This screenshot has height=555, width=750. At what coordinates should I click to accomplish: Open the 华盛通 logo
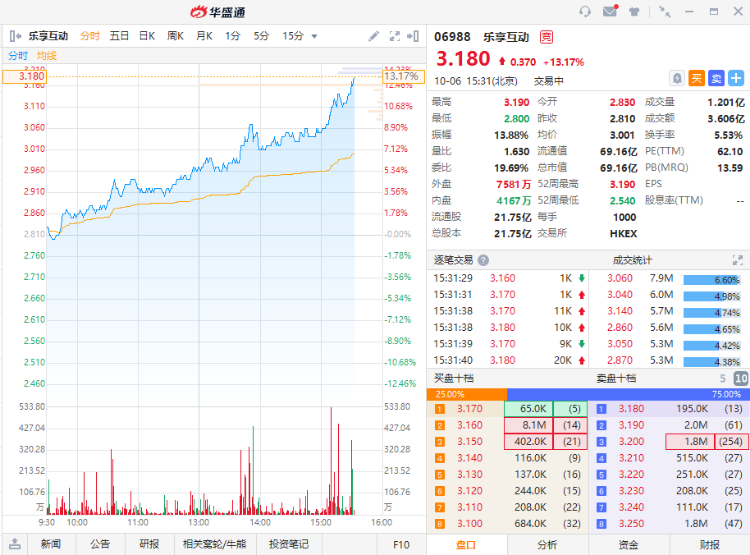pos(218,12)
